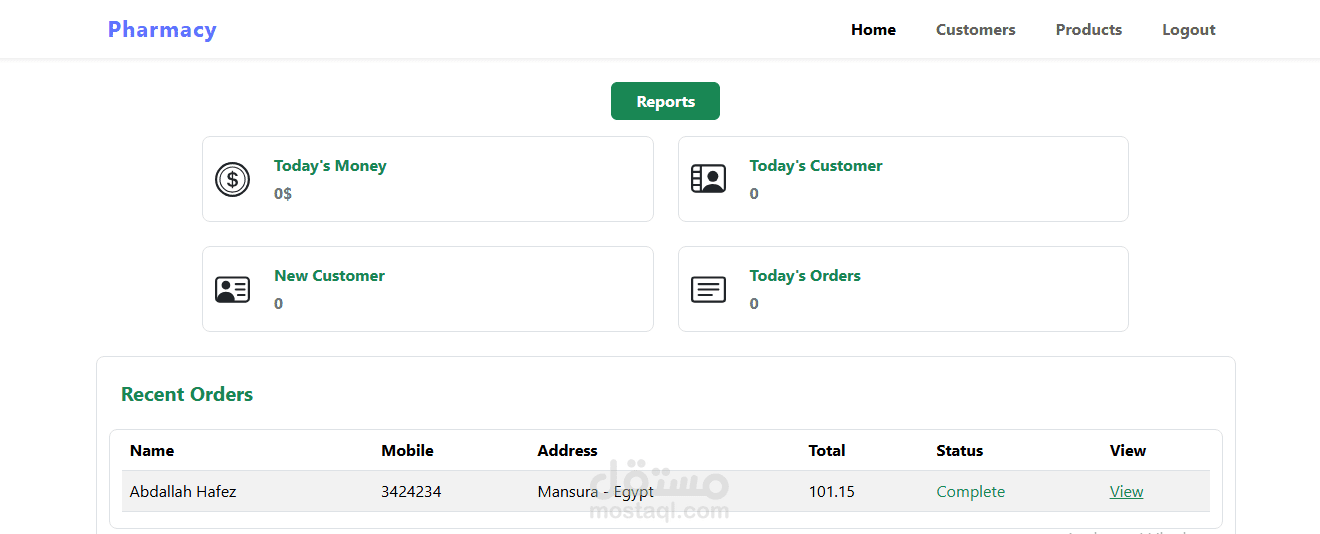This screenshot has height=534, width=1320.
Task: Click the 0 value under New Customer
Action: click(x=278, y=304)
